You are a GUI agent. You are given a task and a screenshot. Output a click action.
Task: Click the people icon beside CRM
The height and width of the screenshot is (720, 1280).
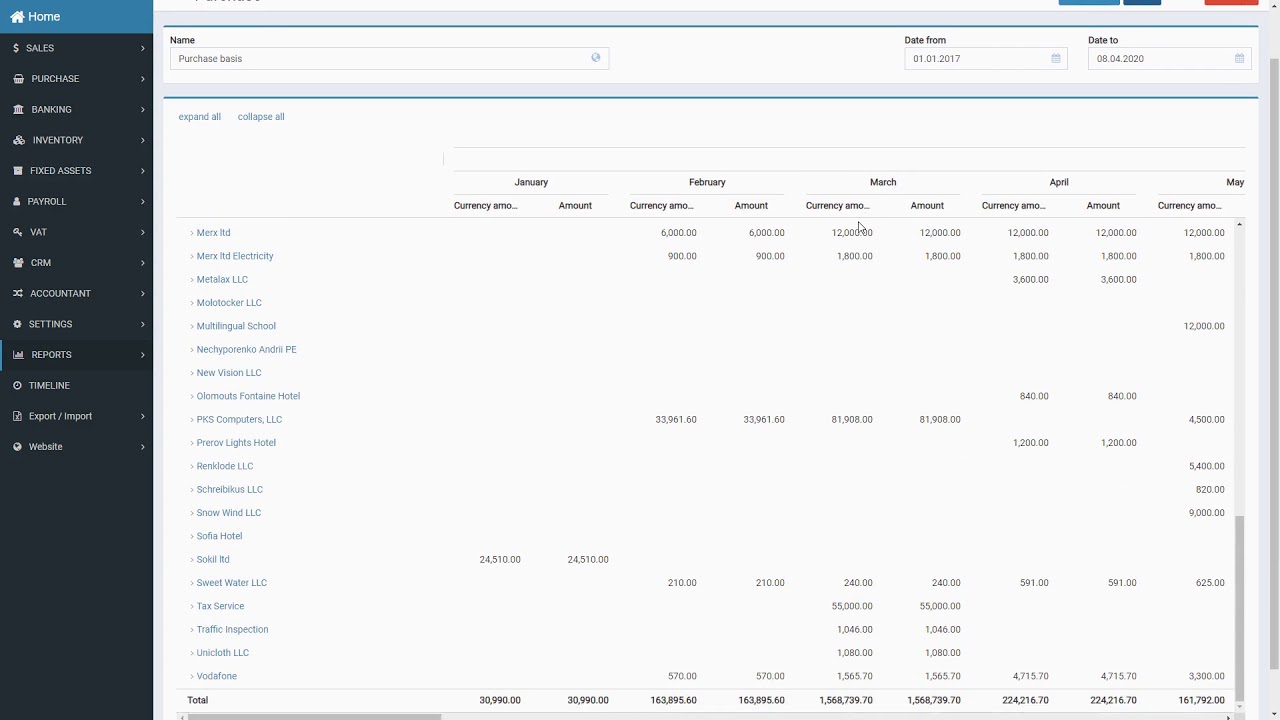(x=19, y=263)
